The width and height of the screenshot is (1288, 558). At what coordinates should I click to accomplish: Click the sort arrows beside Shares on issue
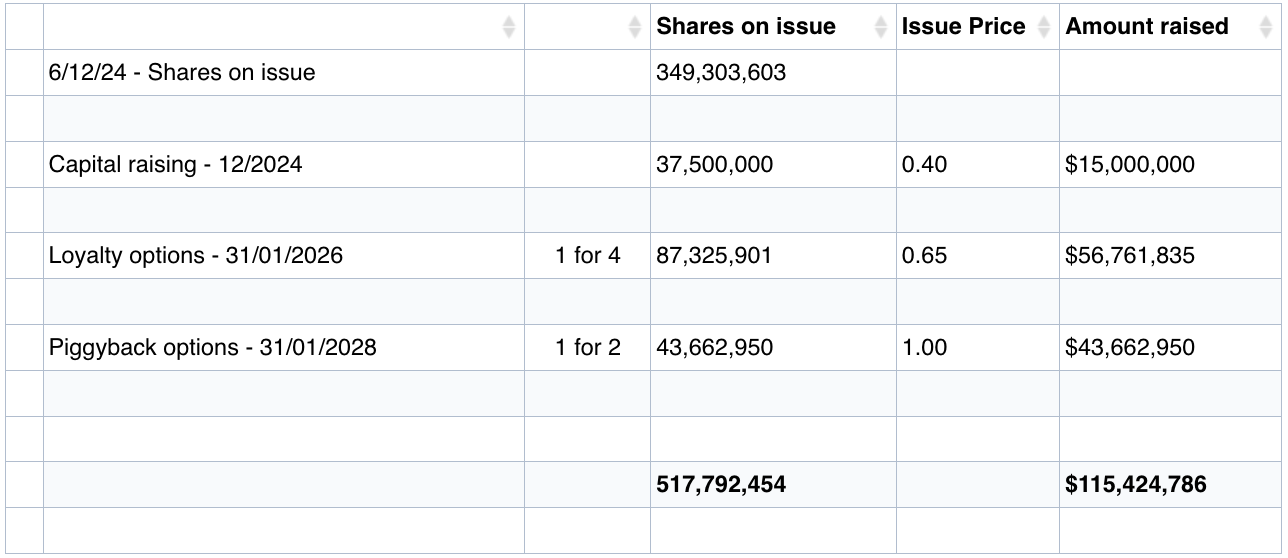click(880, 27)
